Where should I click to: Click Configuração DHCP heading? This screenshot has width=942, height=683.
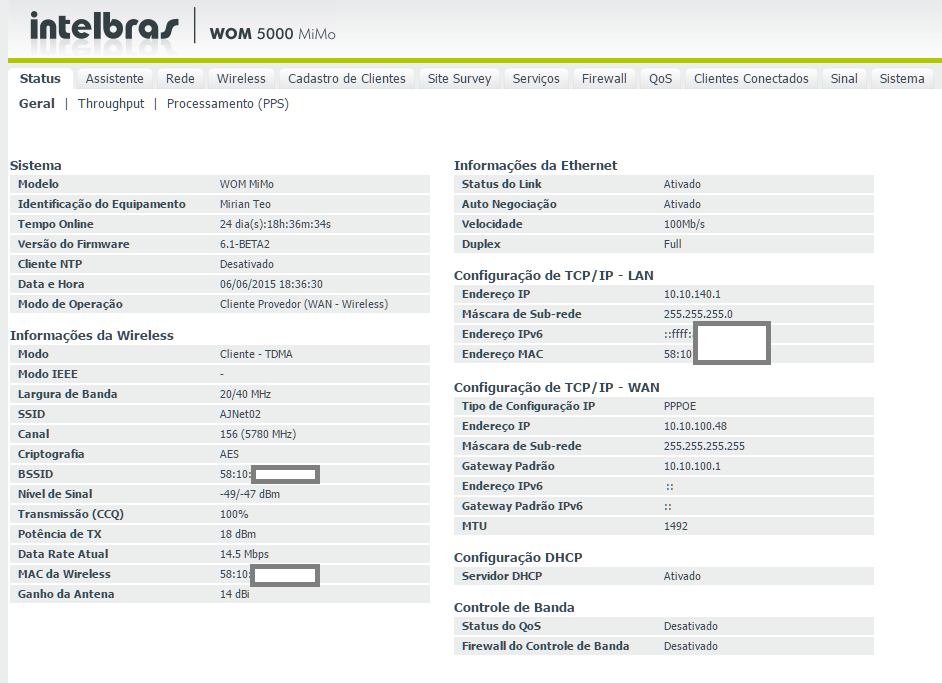click(518, 557)
